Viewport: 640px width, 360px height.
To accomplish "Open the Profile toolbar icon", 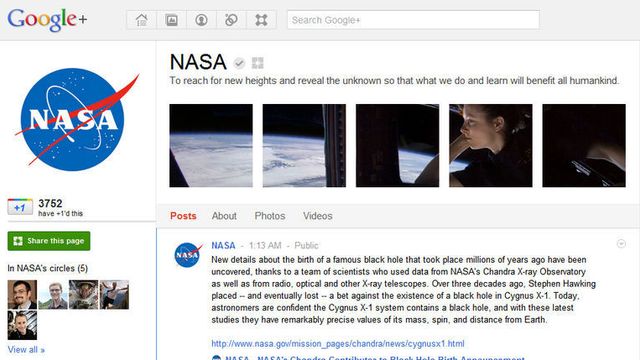I will 201,20.
